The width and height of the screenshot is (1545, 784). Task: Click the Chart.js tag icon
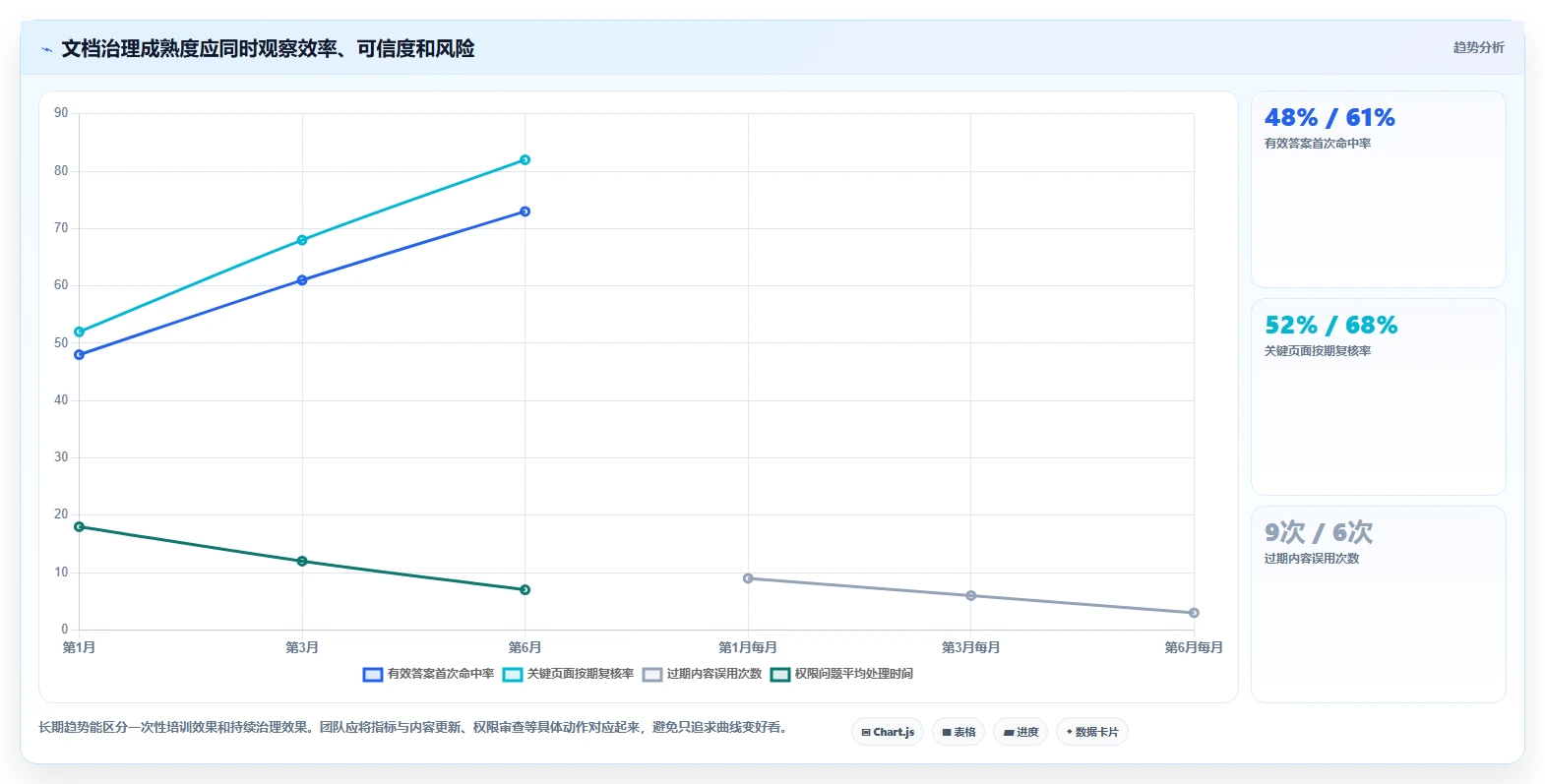click(866, 733)
